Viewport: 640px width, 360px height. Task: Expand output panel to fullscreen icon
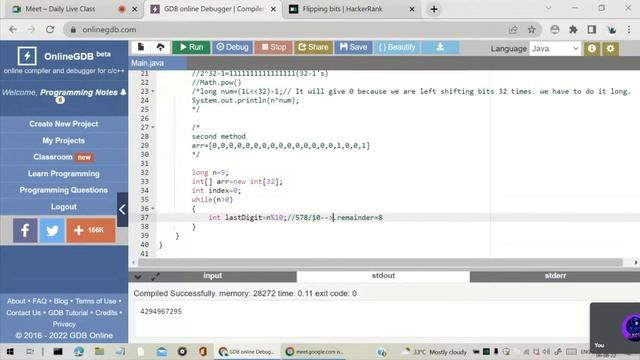[156, 277]
